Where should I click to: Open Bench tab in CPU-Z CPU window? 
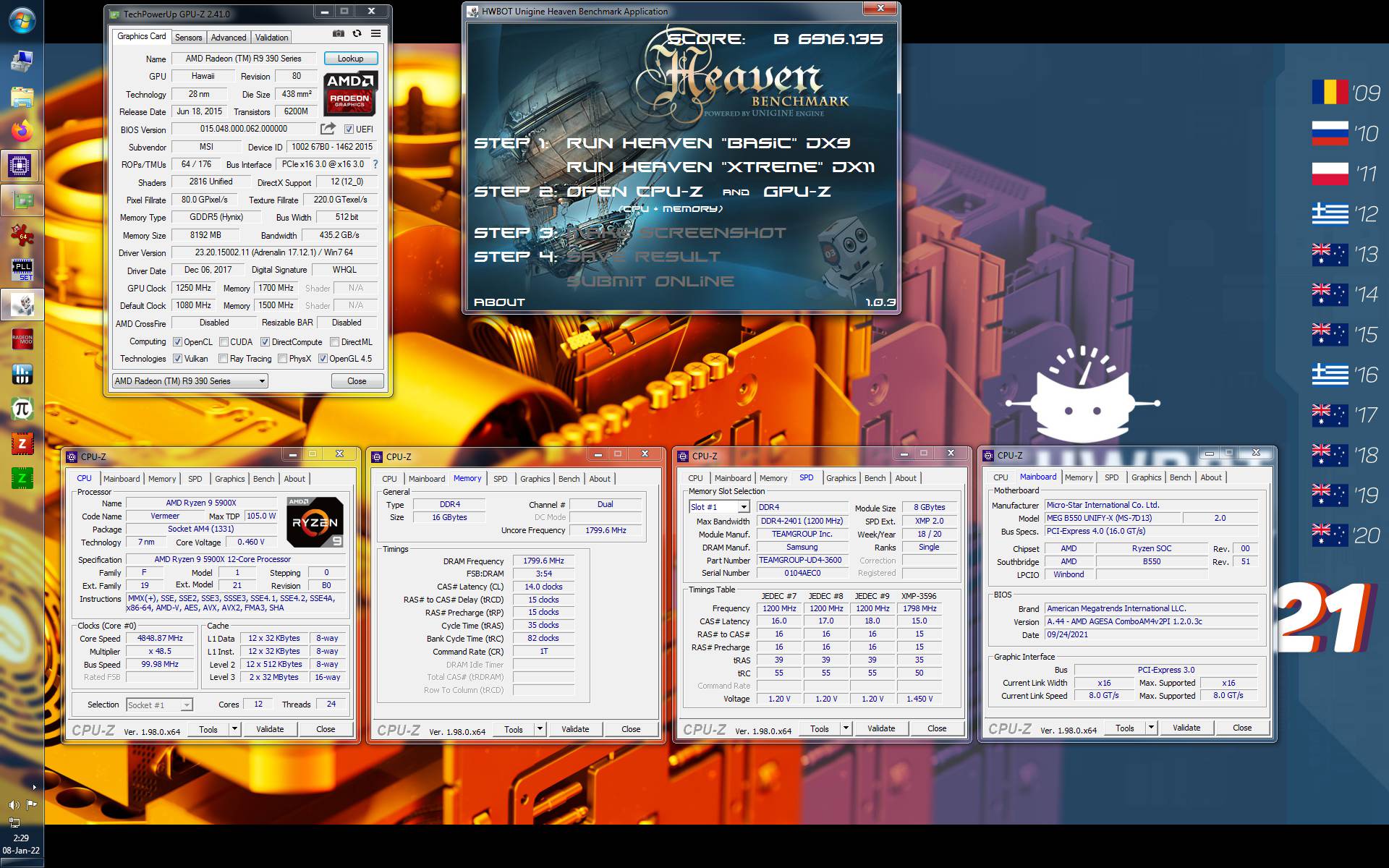(264, 479)
